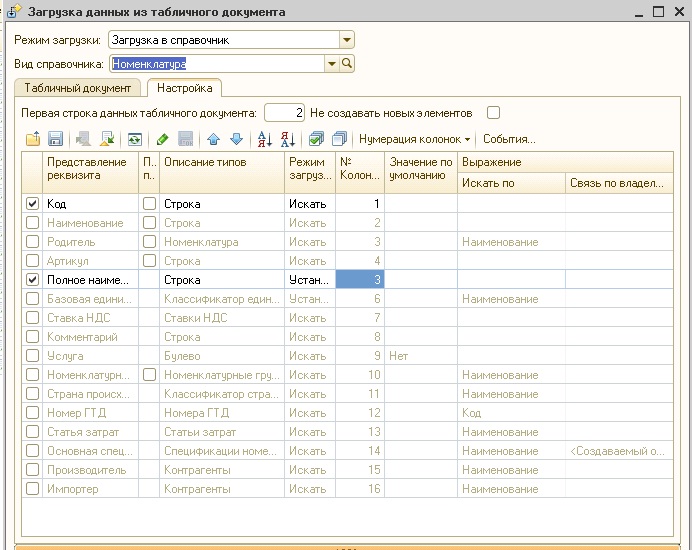Move row down with blue down arrow
This screenshot has height=550, width=692.
(237, 139)
